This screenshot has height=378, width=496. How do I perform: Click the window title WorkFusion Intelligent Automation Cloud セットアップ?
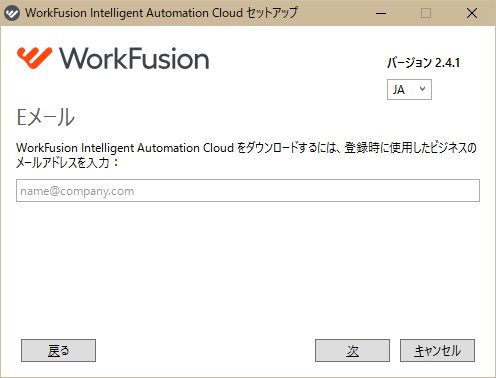click(161, 13)
